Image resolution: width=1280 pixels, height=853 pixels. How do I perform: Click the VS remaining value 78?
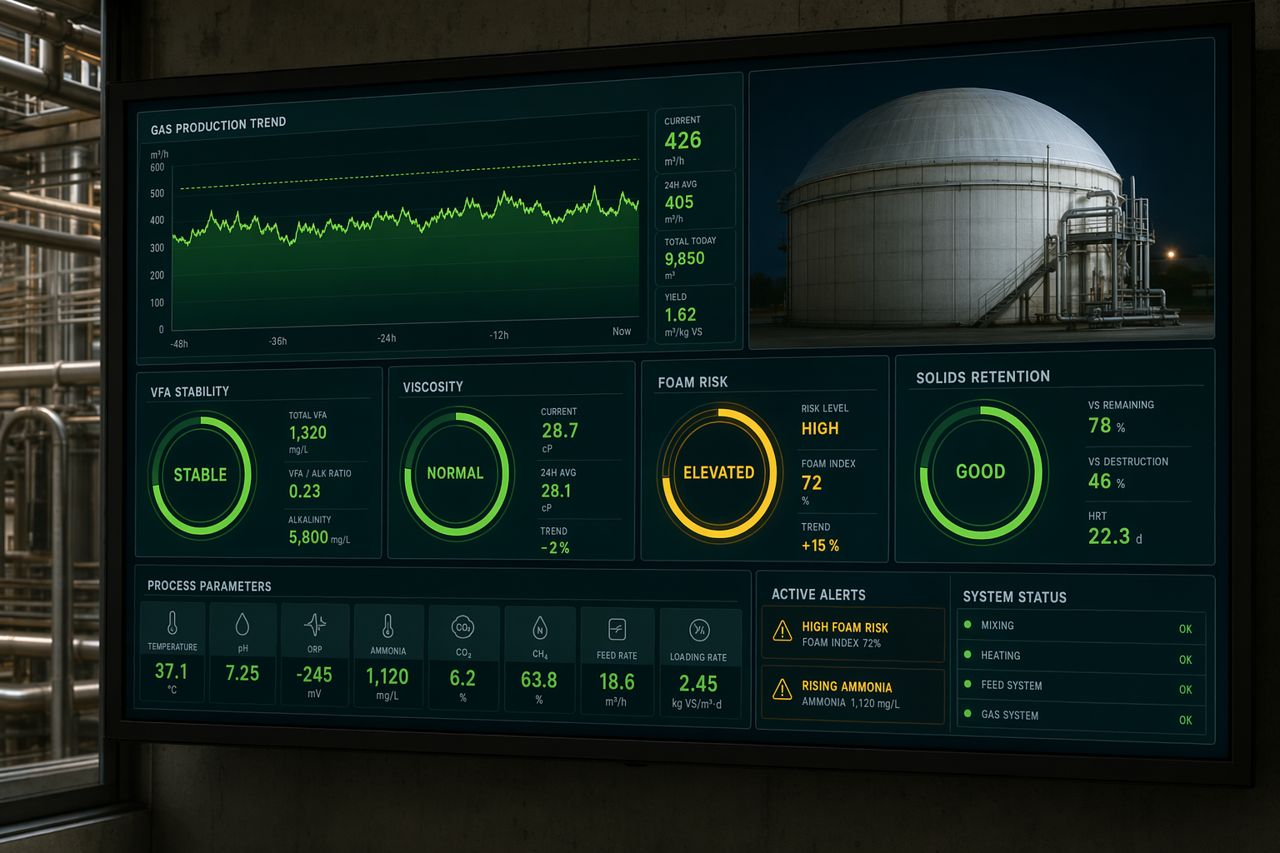coord(1100,425)
